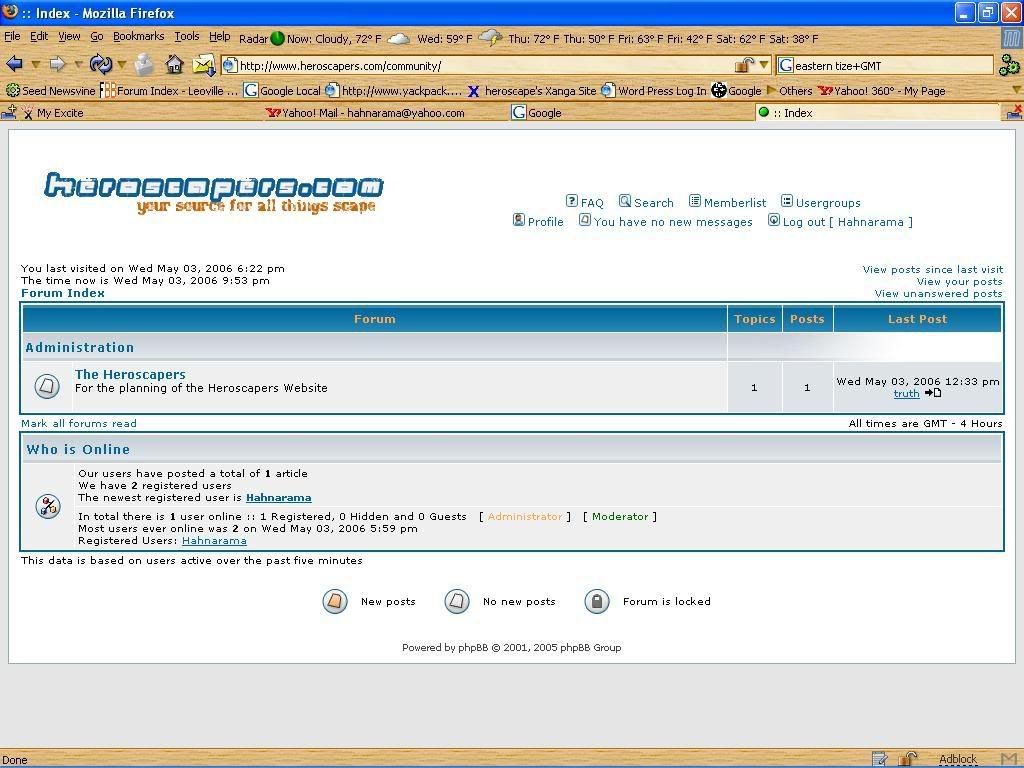Image resolution: width=1024 pixels, height=768 pixels.
Task: Open The Heroscapers forum link
Action: click(x=130, y=375)
